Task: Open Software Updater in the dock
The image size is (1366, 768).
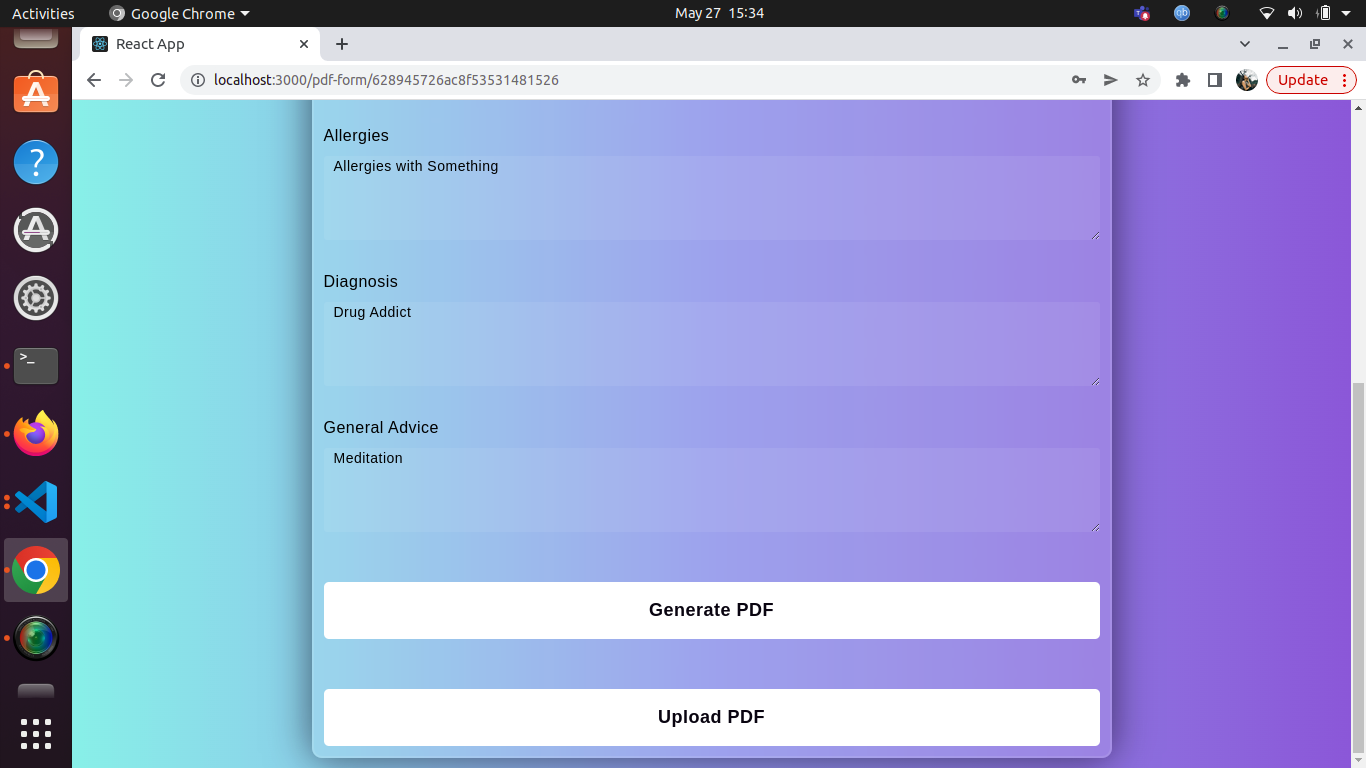Action: click(36, 230)
